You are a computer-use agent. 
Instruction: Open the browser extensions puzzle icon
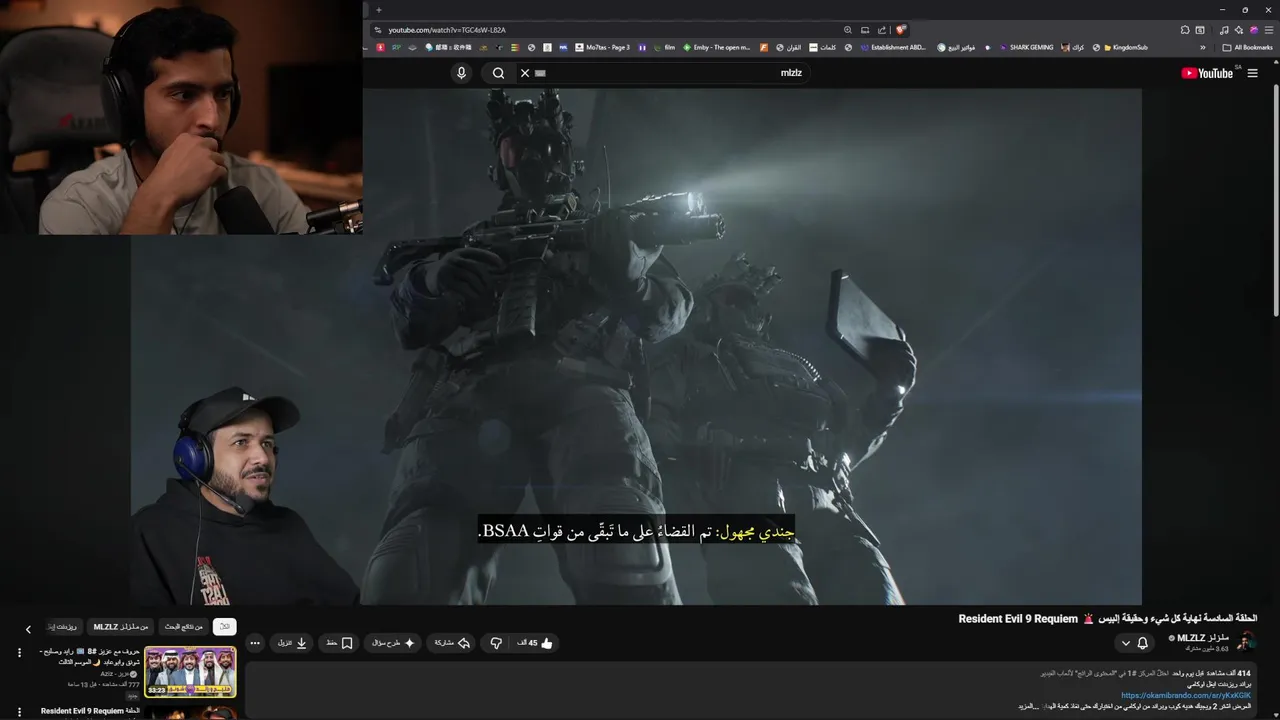tap(1185, 30)
